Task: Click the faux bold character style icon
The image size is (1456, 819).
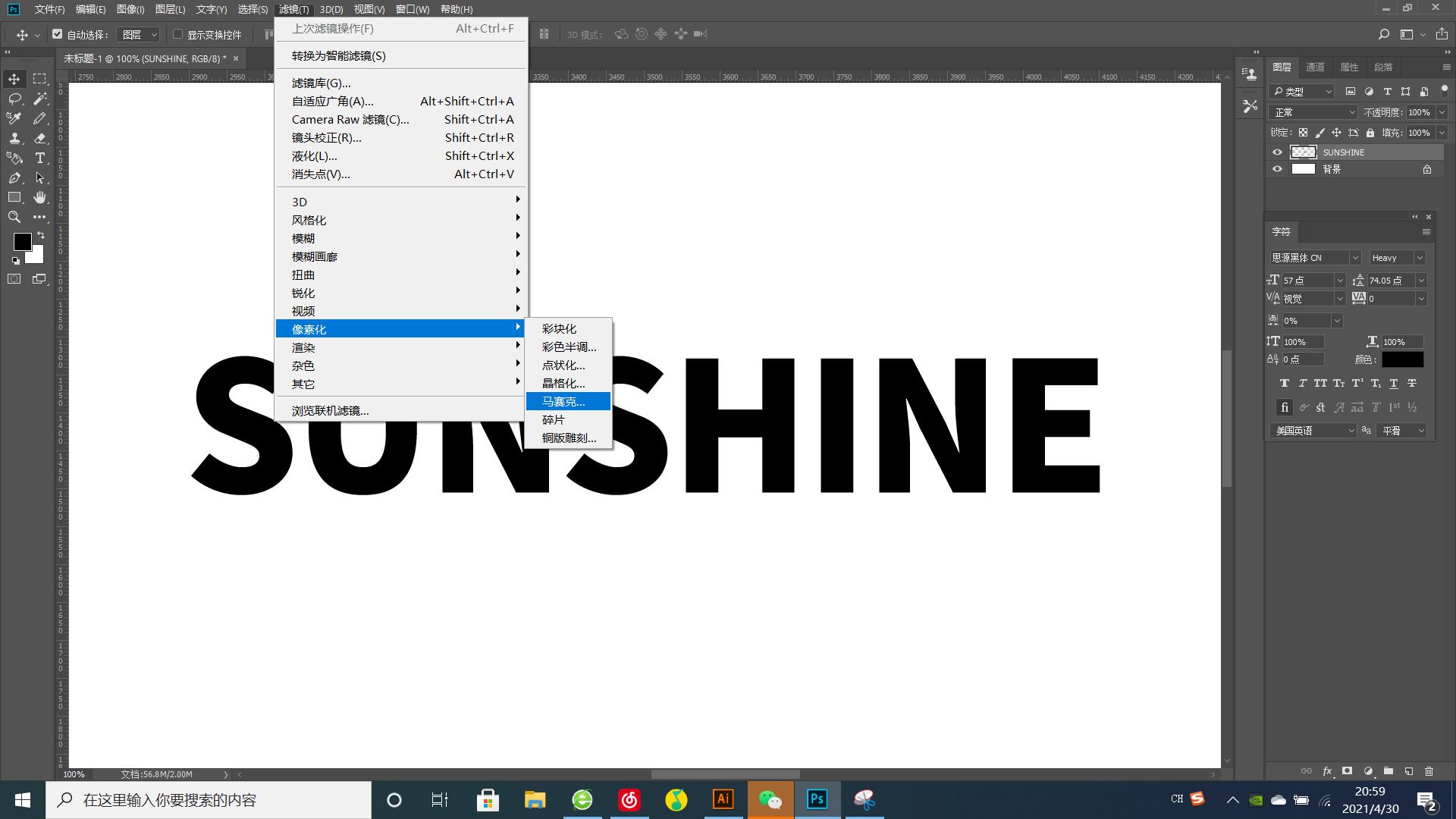Action: [x=1284, y=383]
